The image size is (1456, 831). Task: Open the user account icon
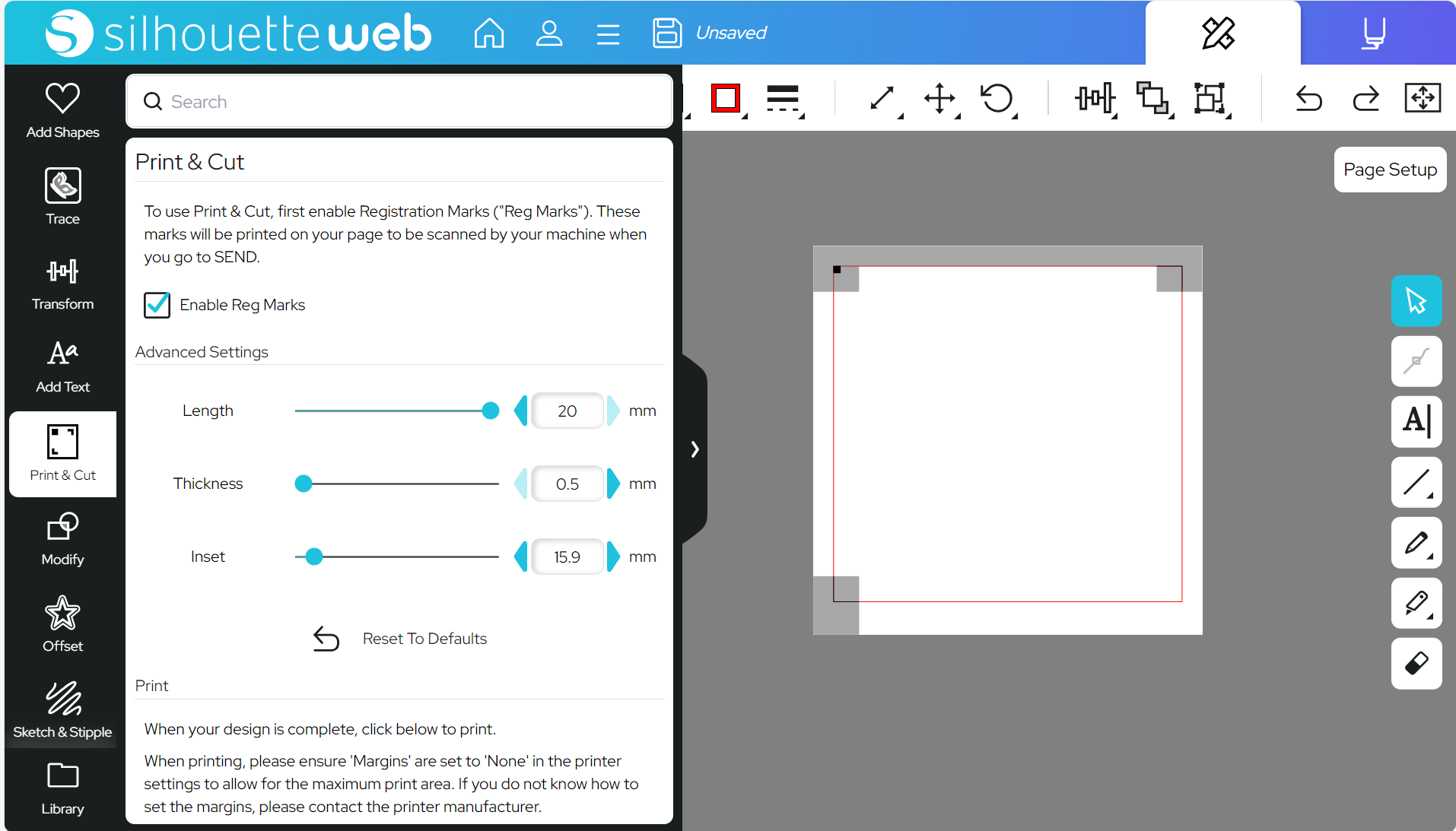(548, 33)
